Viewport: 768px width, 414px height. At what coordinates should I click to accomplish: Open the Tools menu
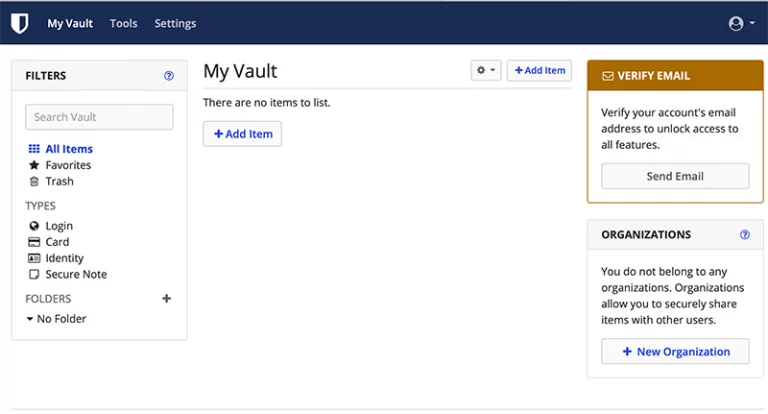coord(123,24)
